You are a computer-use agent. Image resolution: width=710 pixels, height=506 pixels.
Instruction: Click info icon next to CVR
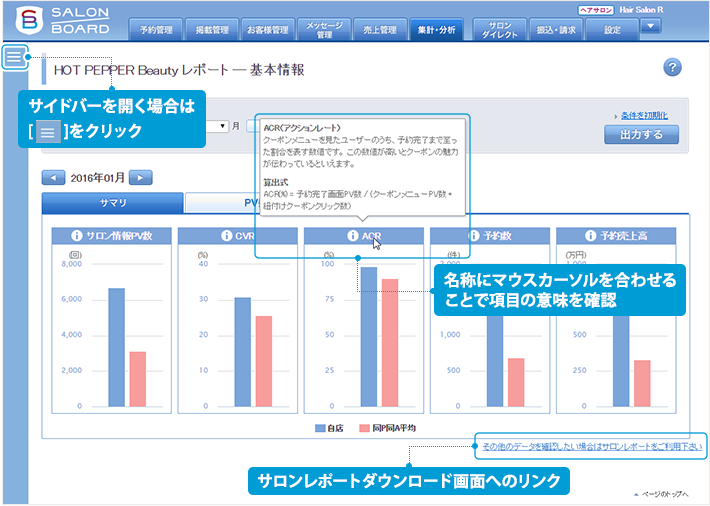click(x=224, y=236)
